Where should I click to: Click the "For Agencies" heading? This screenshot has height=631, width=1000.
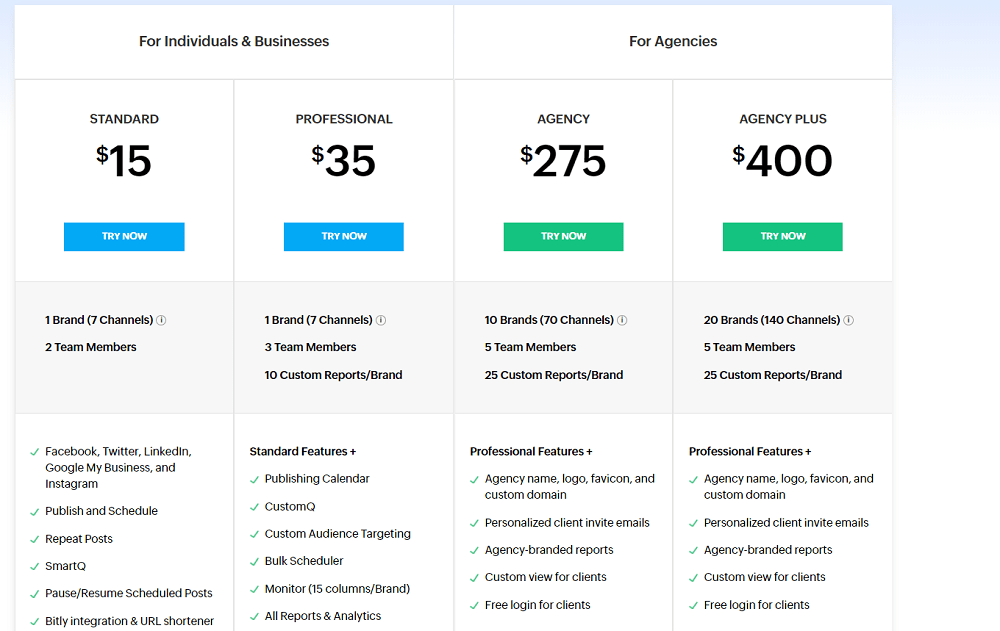pos(673,41)
